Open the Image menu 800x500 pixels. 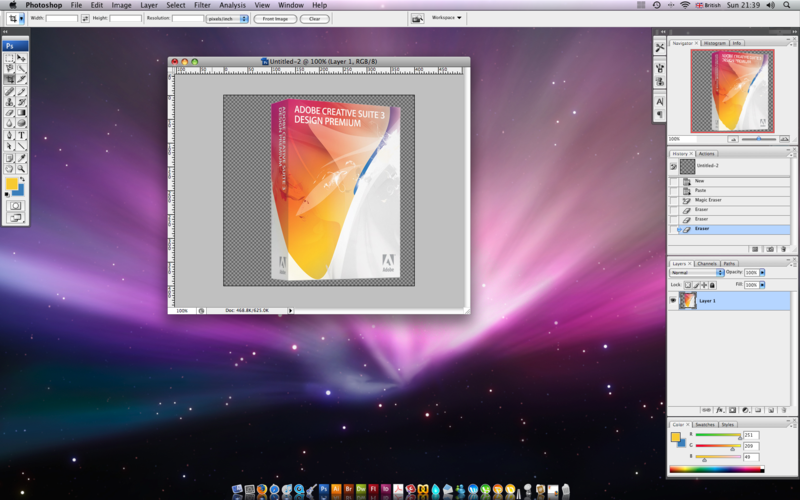pos(121,5)
